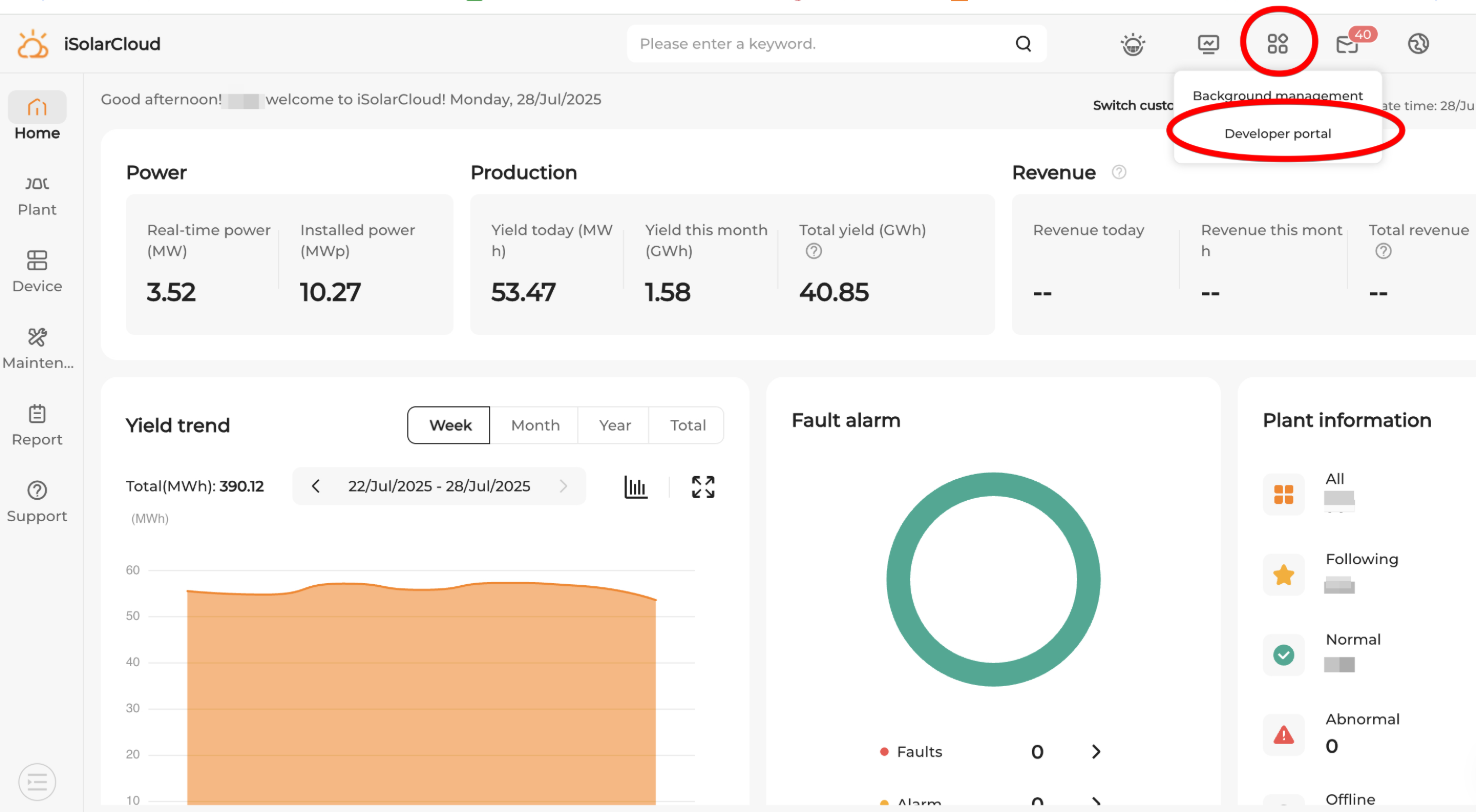Select the Week yield tab
Screen dimensions: 1476x812
449,425
